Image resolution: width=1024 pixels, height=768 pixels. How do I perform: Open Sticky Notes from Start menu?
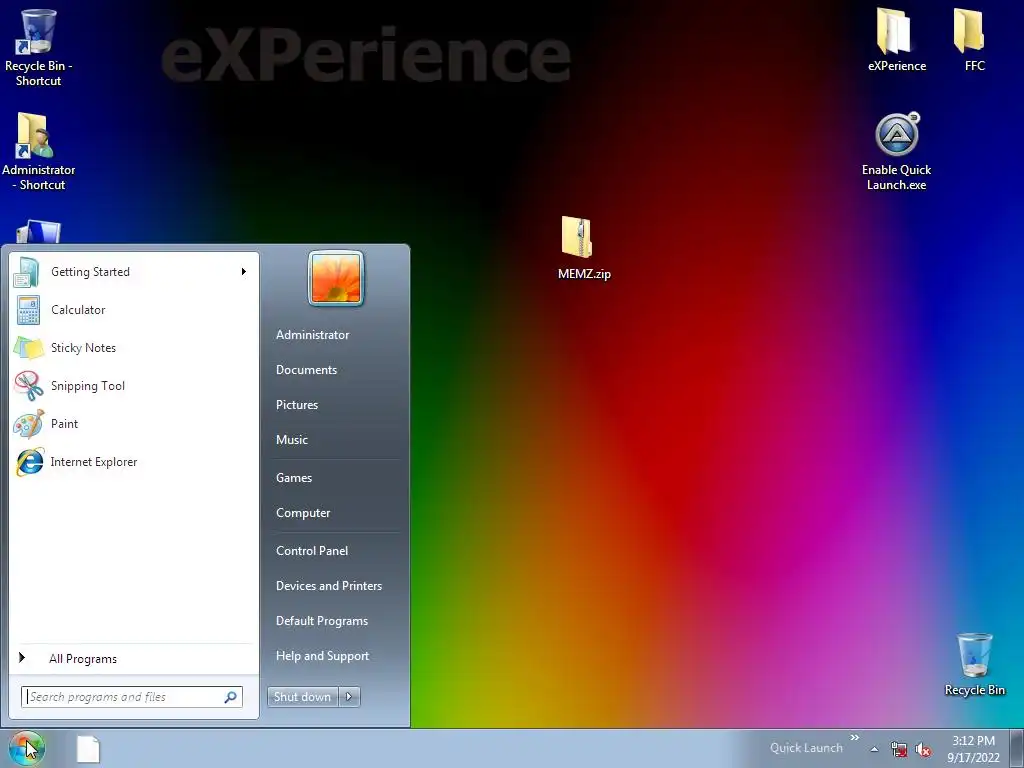[134, 347]
